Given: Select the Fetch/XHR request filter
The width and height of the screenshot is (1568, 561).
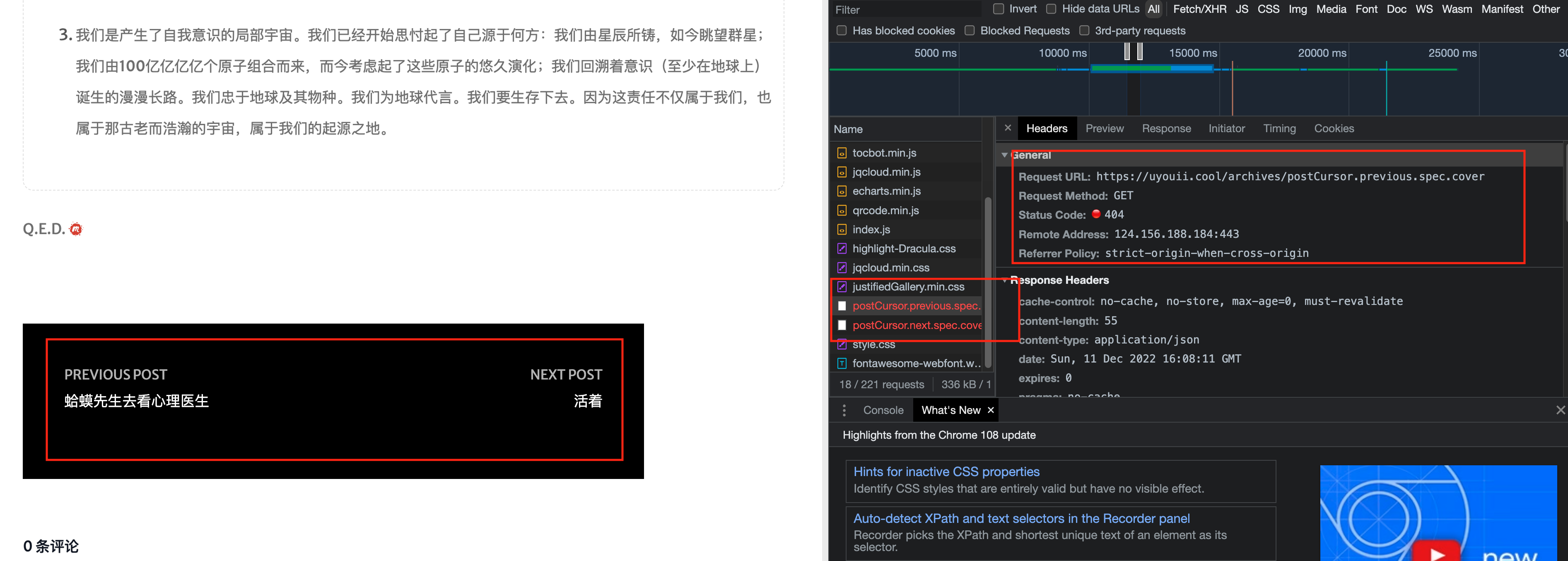Looking at the screenshot, I should (1199, 9).
